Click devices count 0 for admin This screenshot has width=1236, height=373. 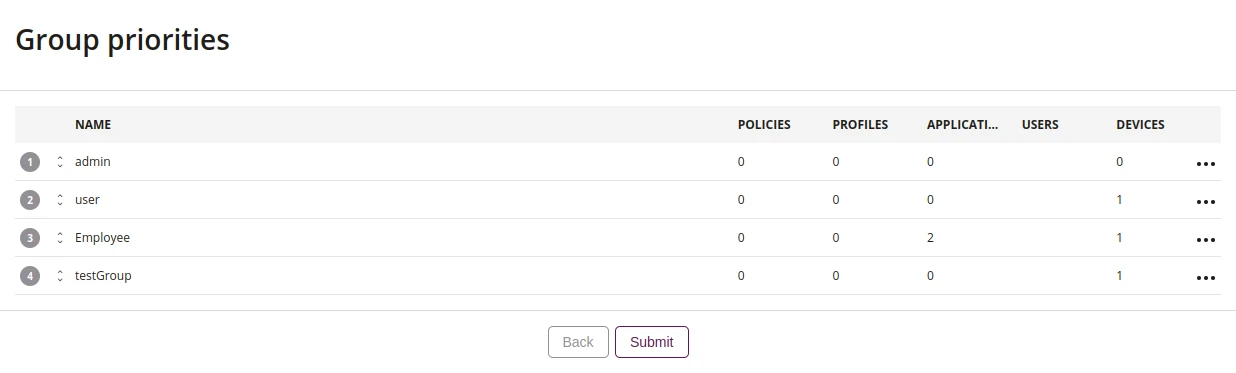tap(1120, 161)
